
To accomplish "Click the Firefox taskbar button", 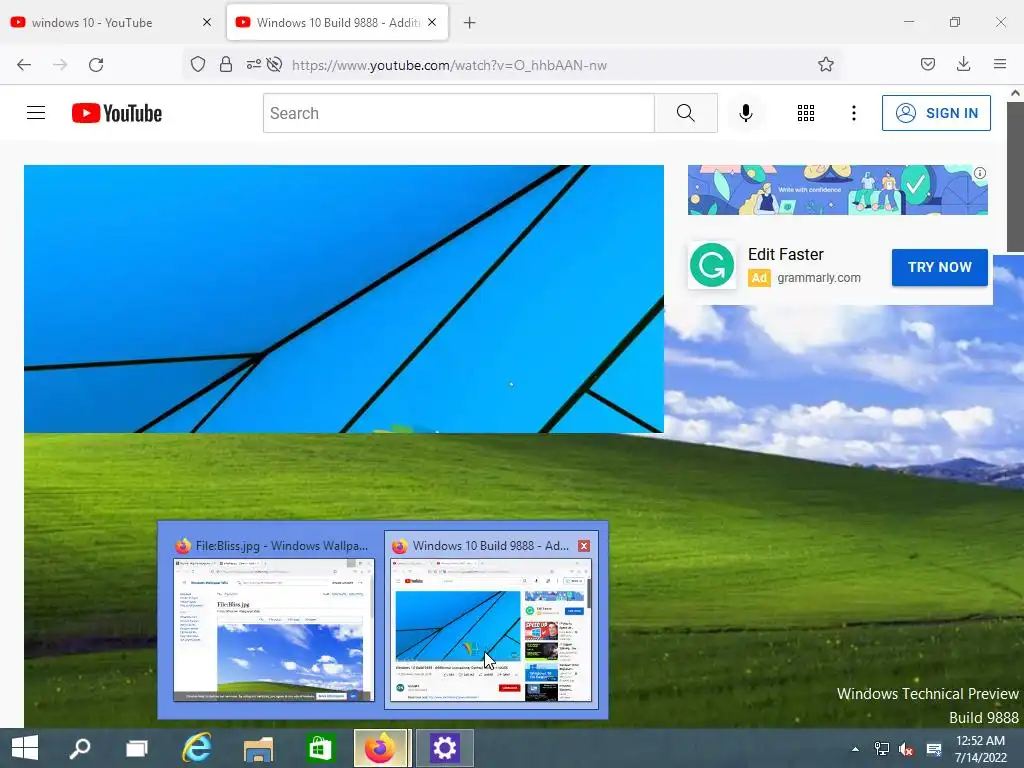I will click(x=381, y=748).
